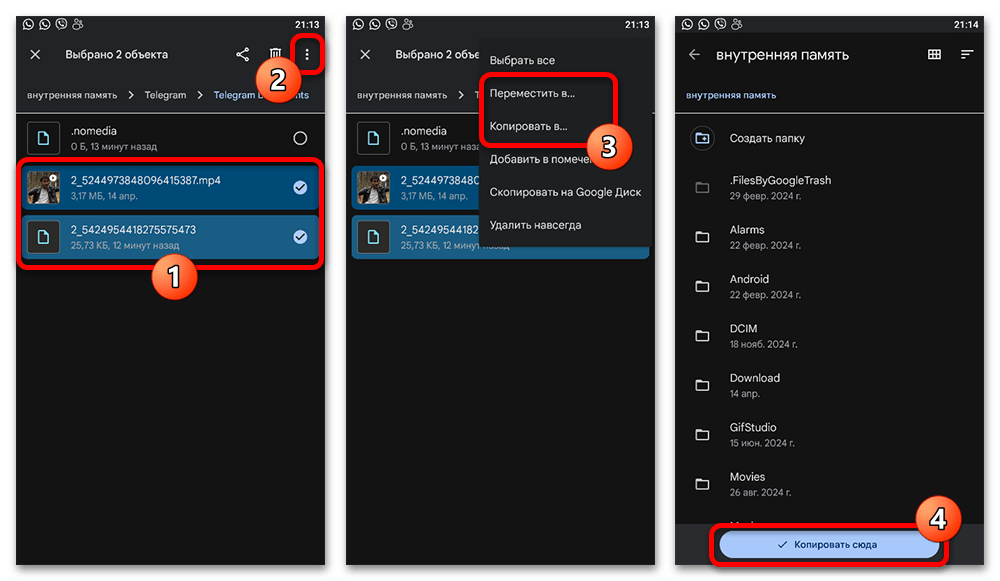This screenshot has height=581, width=1000.
Task: Select the .nomedia file's empty circle in the left screen
Action: click(x=300, y=138)
